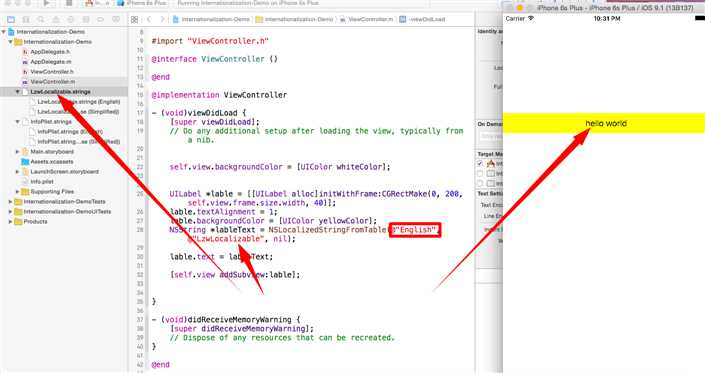Screen dimensions: 705x373
Task: Click line number 37 in editor gutter
Action: 140,320
